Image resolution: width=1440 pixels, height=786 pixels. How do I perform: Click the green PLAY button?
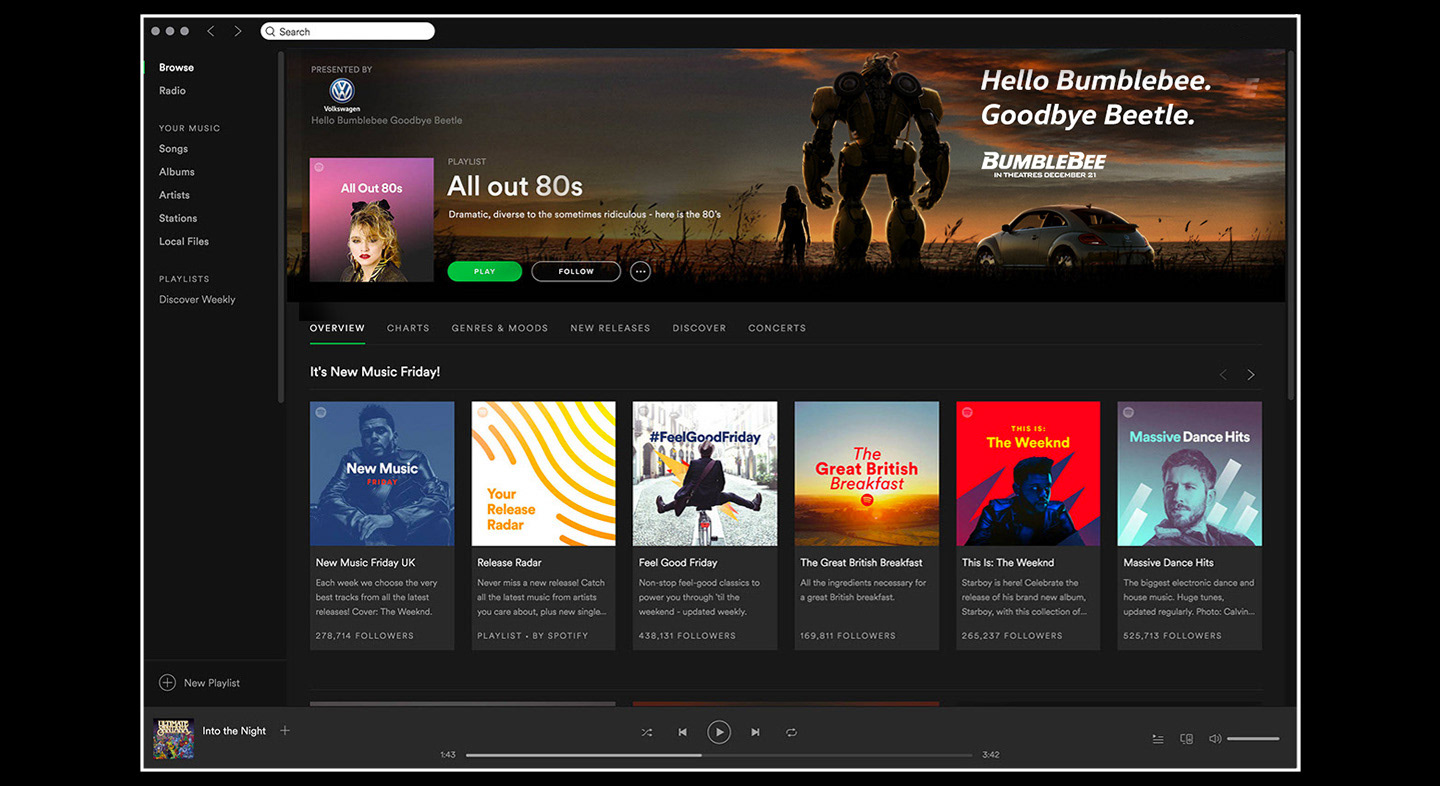pos(484,271)
